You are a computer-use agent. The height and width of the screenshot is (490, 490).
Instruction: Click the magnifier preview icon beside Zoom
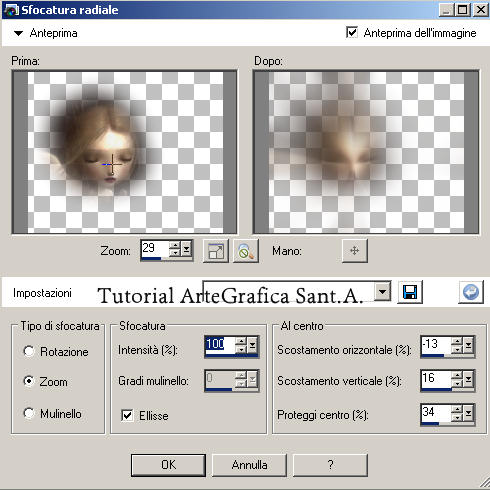(246, 251)
